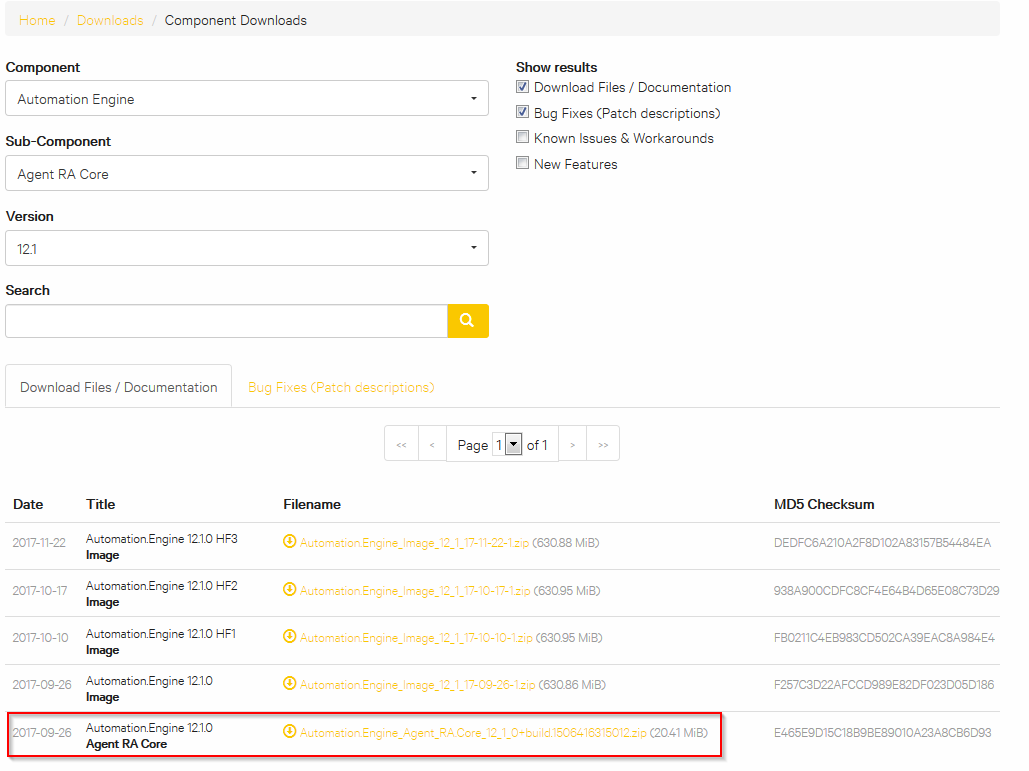This screenshot has width=1029, height=771.
Task: Click inside the Search input field
Action: coord(225,320)
